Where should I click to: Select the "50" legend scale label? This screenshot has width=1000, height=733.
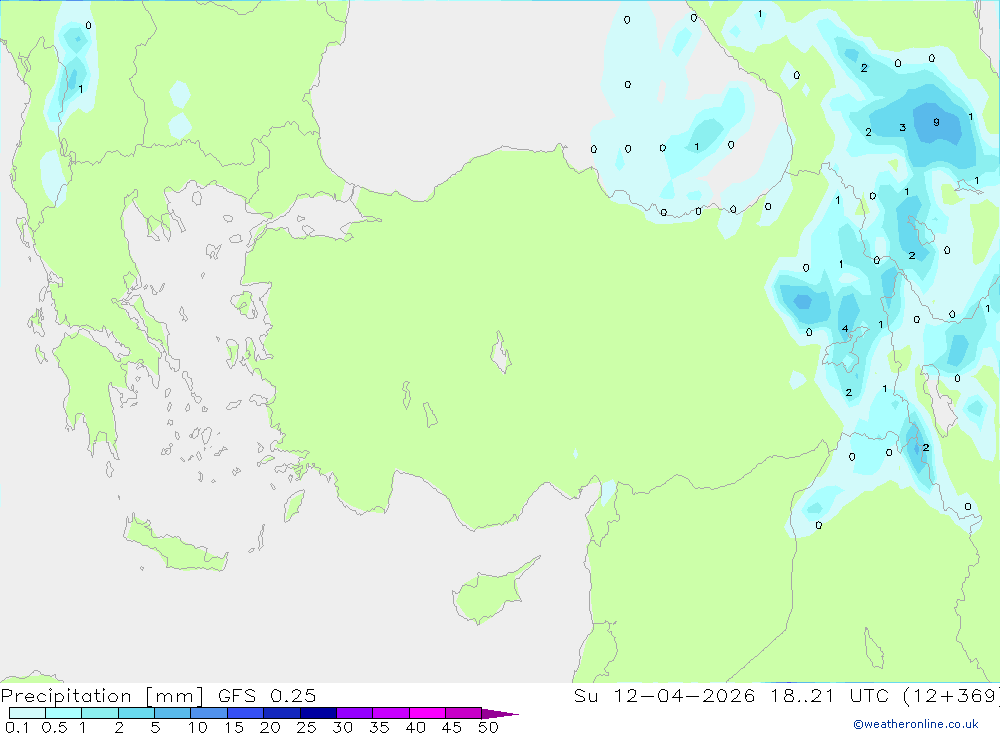tap(488, 727)
